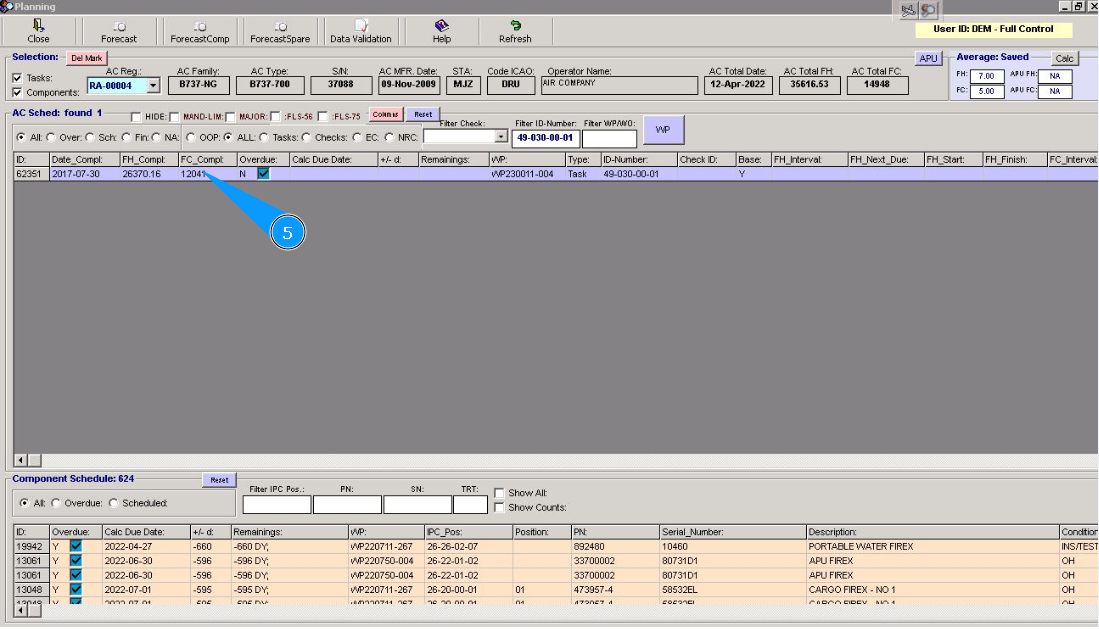Launch ForecastComp from toolbar
1099x629 pixels.
click(199, 31)
